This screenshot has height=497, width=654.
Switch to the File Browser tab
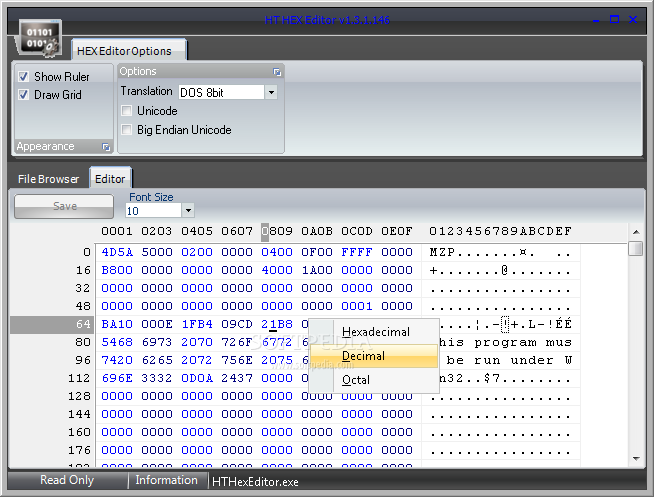48,179
